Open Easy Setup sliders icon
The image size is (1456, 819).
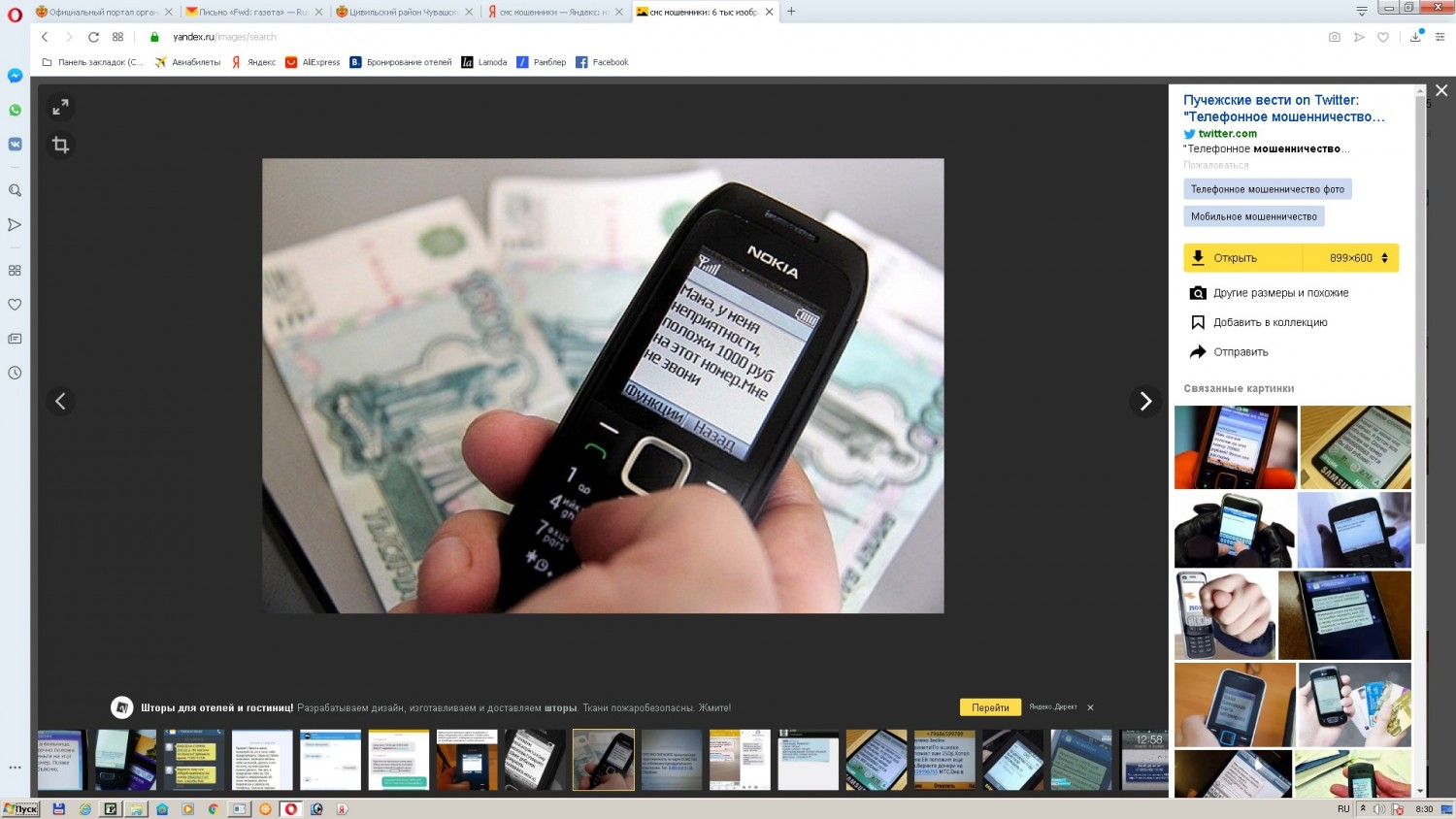click(1440, 37)
